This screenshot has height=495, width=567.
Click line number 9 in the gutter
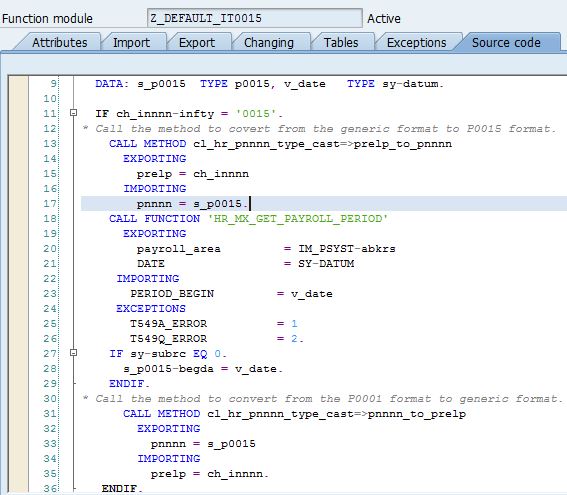point(54,84)
